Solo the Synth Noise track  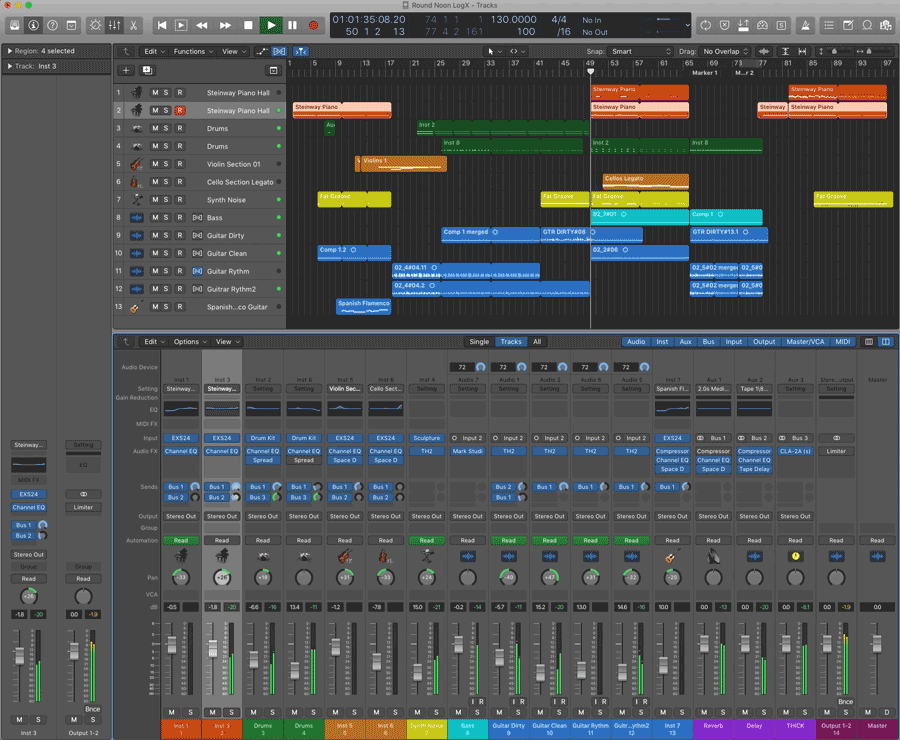(166, 199)
